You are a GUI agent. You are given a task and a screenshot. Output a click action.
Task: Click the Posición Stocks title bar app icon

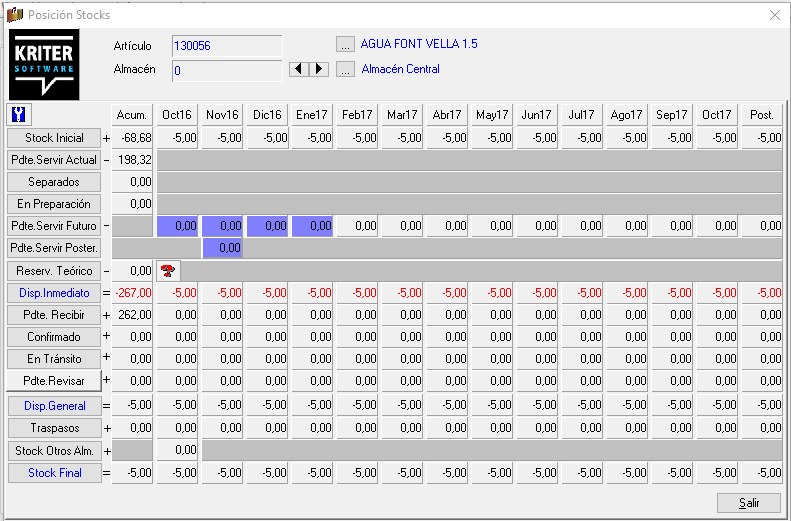coord(15,15)
